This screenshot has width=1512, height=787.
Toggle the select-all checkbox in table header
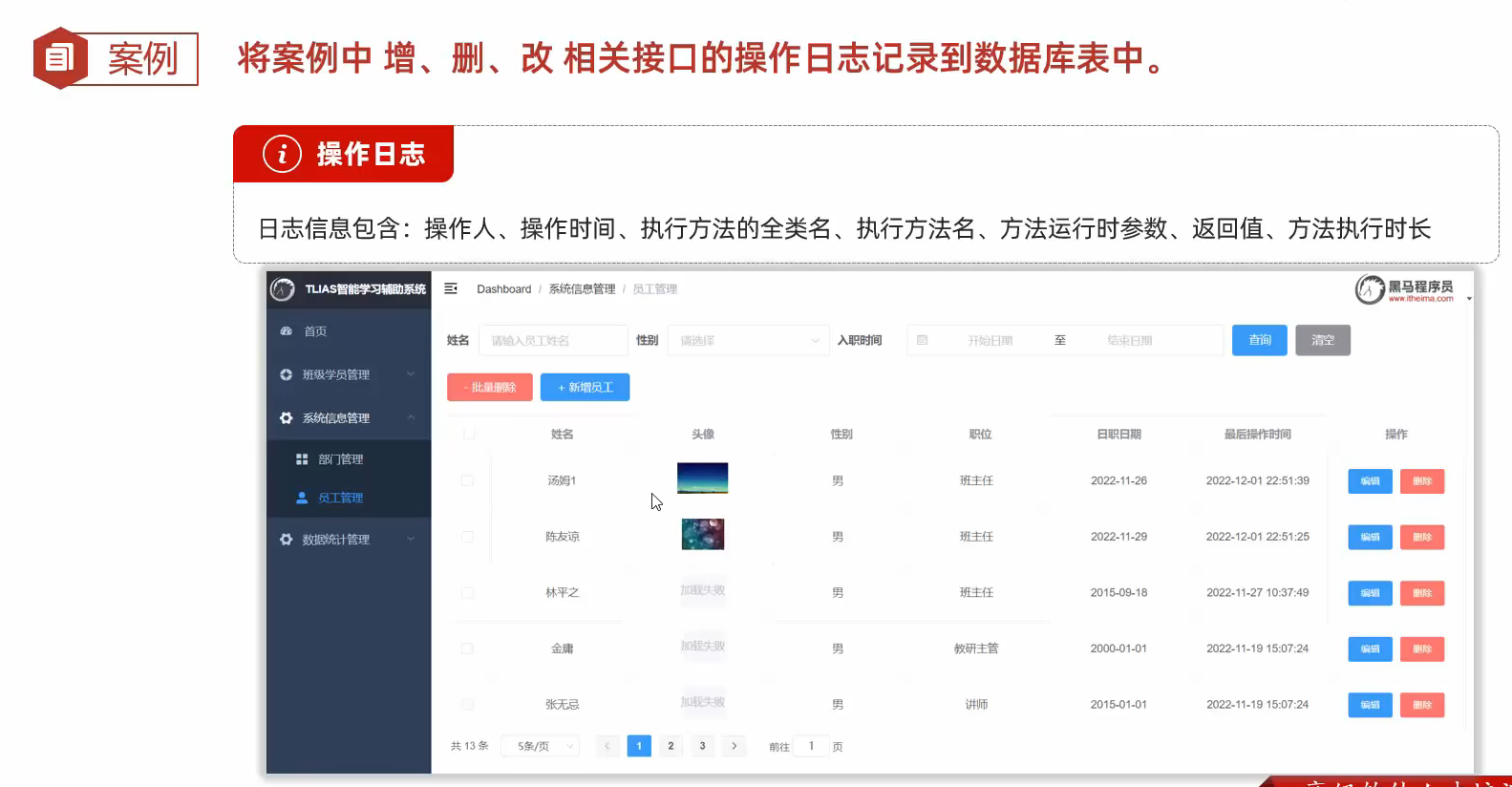(x=469, y=435)
